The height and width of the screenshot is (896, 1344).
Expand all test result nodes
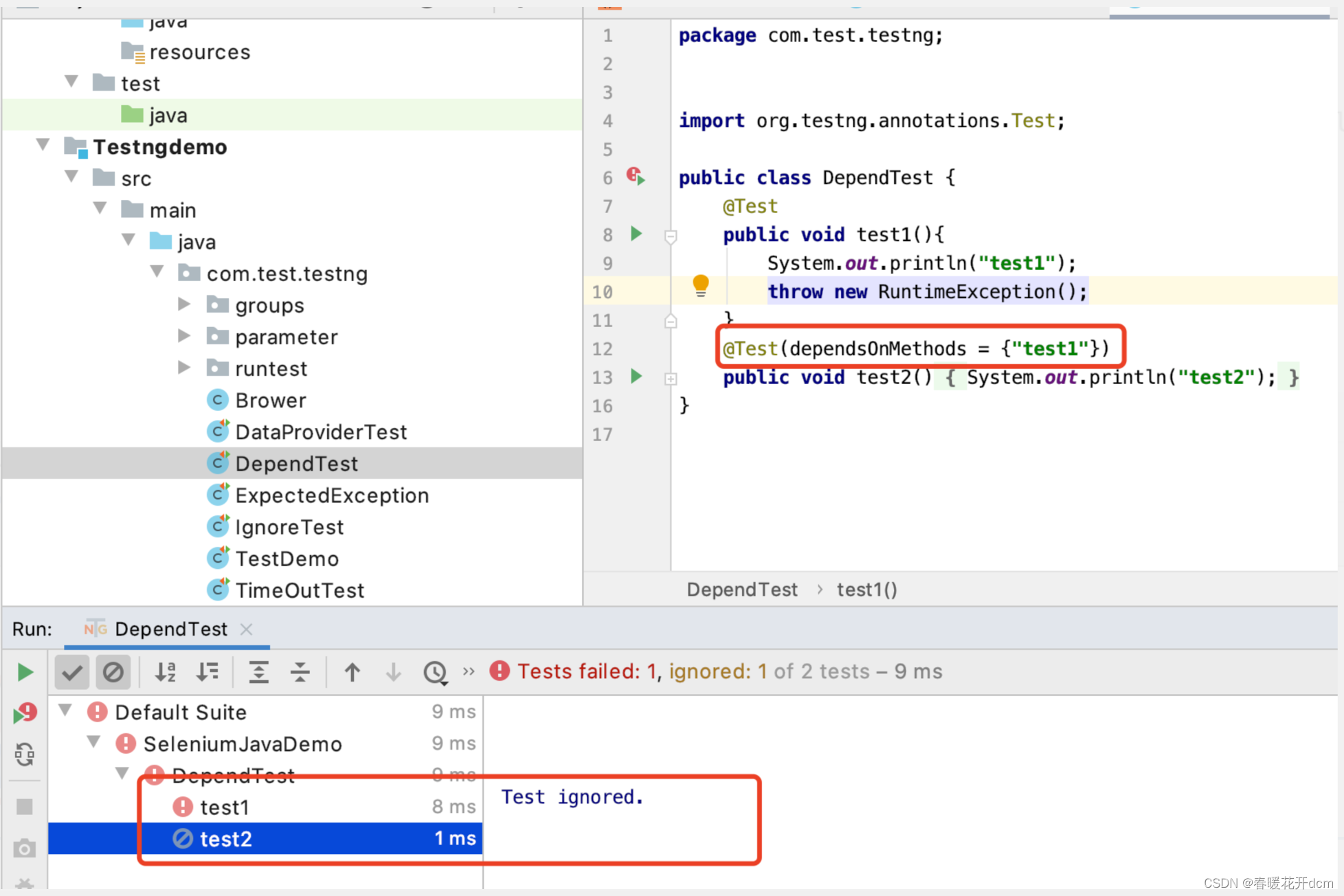click(x=258, y=672)
